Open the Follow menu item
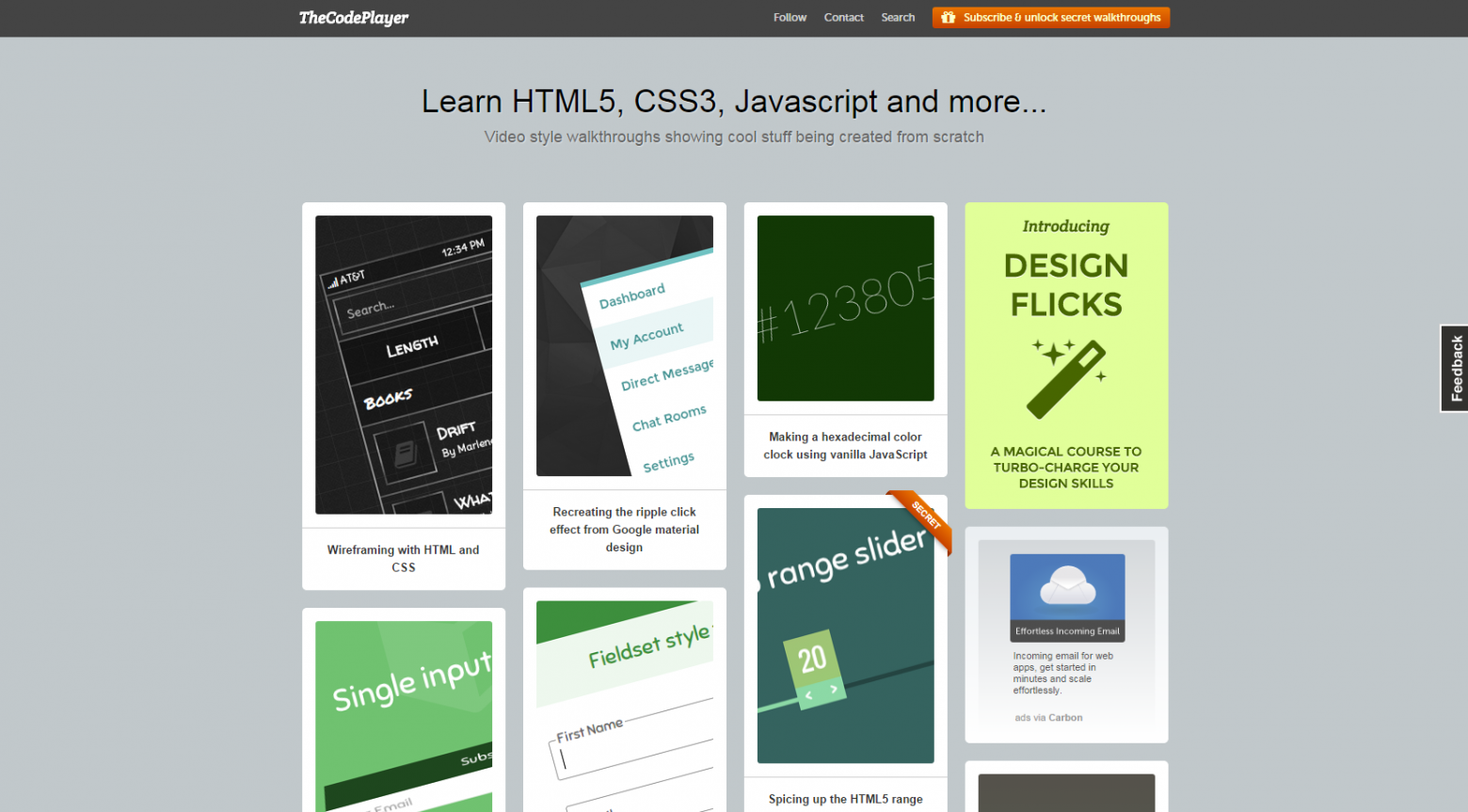Image resolution: width=1468 pixels, height=812 pixels. point(790,18)
